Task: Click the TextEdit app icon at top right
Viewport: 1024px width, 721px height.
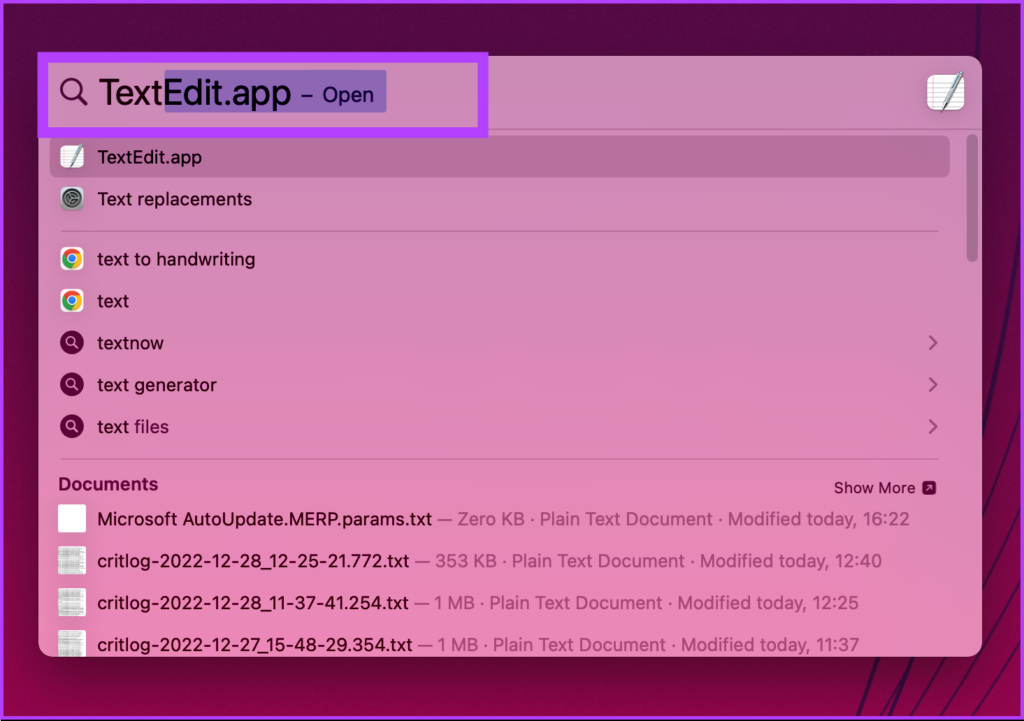Action: (x=945, y=93)
